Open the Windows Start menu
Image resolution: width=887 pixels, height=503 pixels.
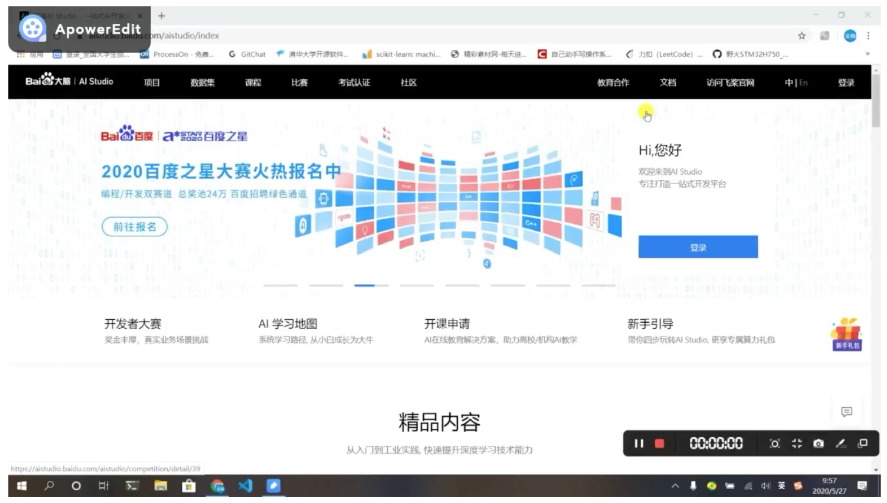point(21,486)
